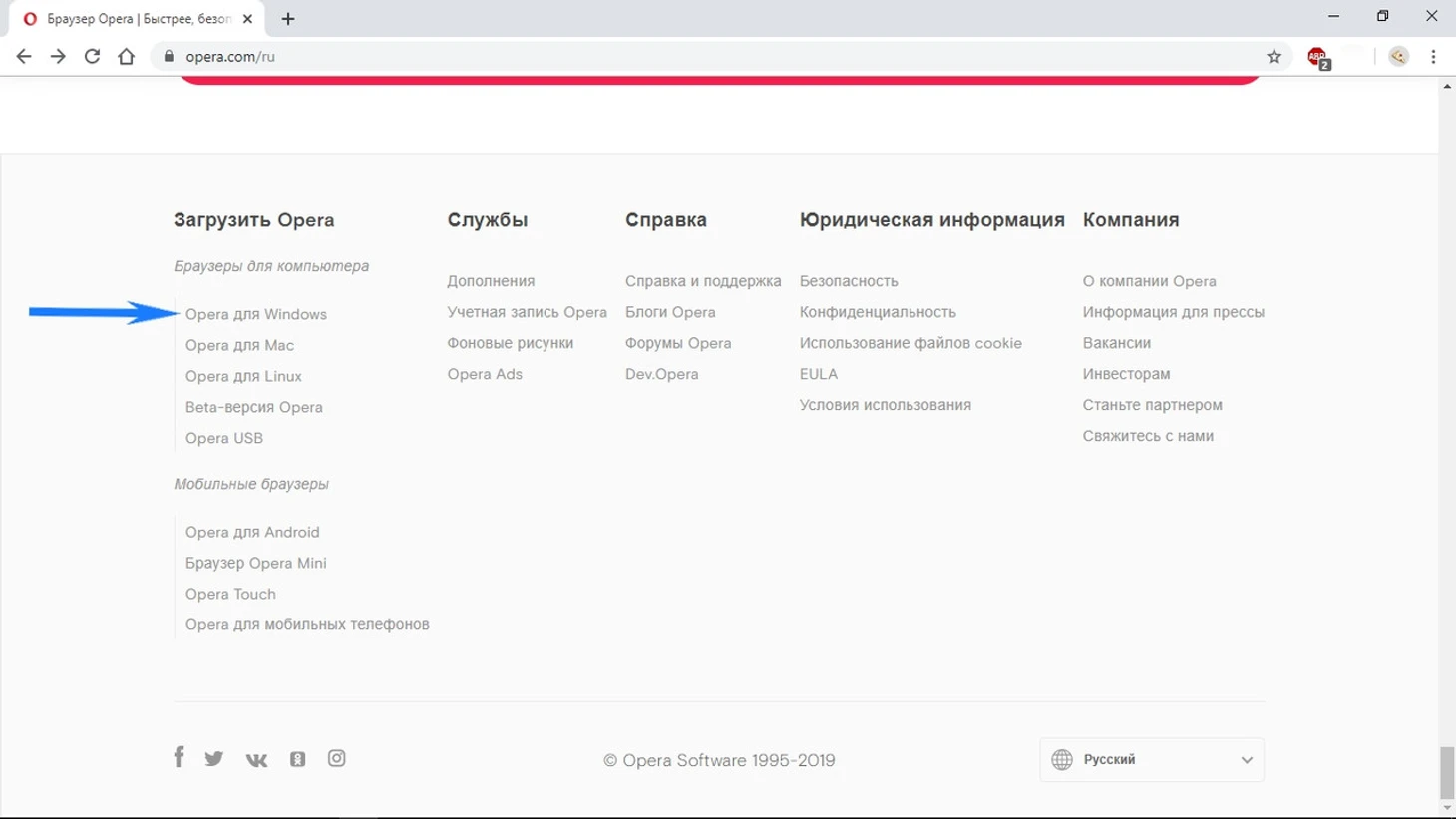
Task: Open the Twitter social icon
Action: 214,759
